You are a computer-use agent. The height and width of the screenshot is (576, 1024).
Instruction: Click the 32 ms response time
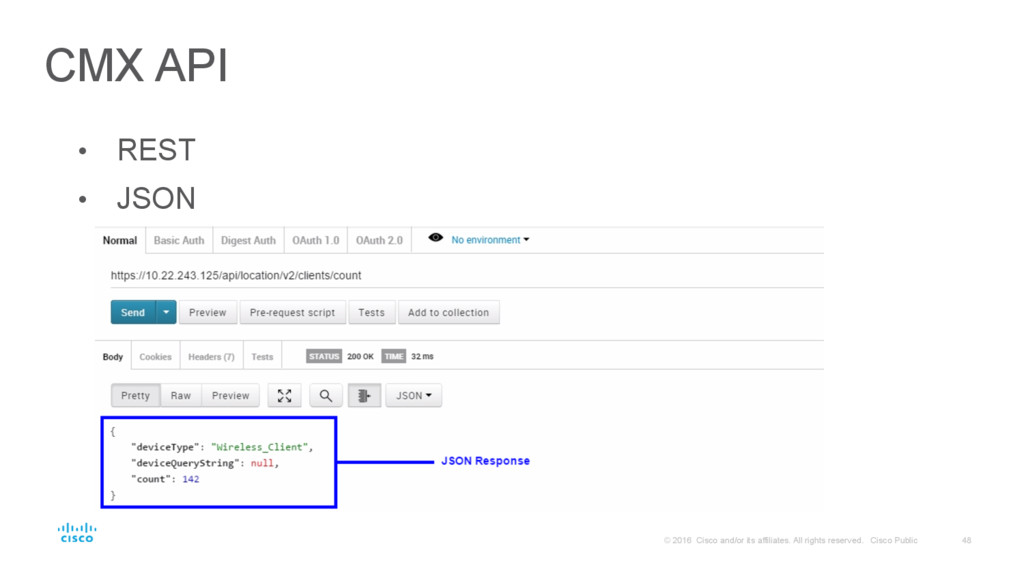423,356
